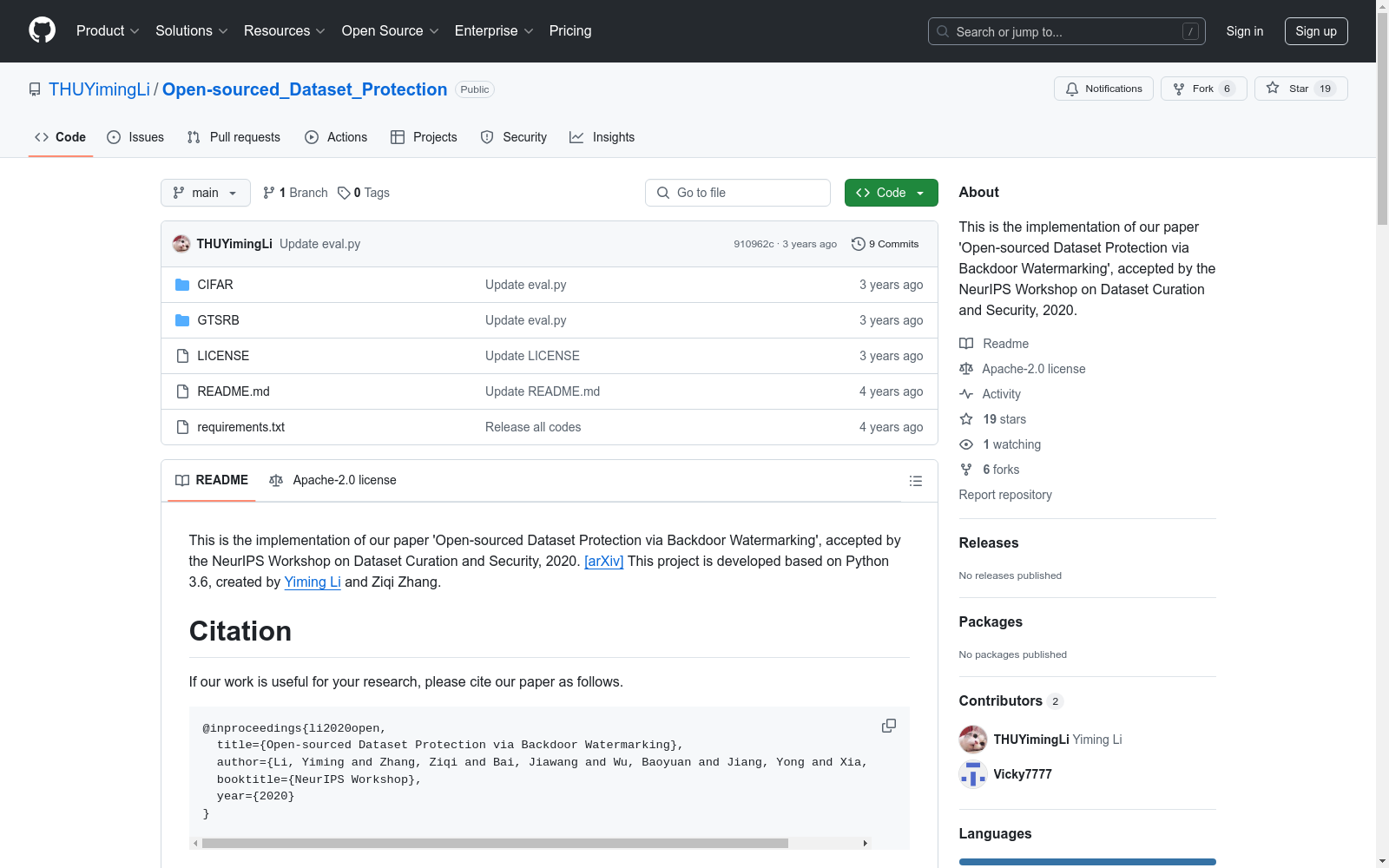Click the history clock icon beside 9 Commits

click(x=859, y=244)
